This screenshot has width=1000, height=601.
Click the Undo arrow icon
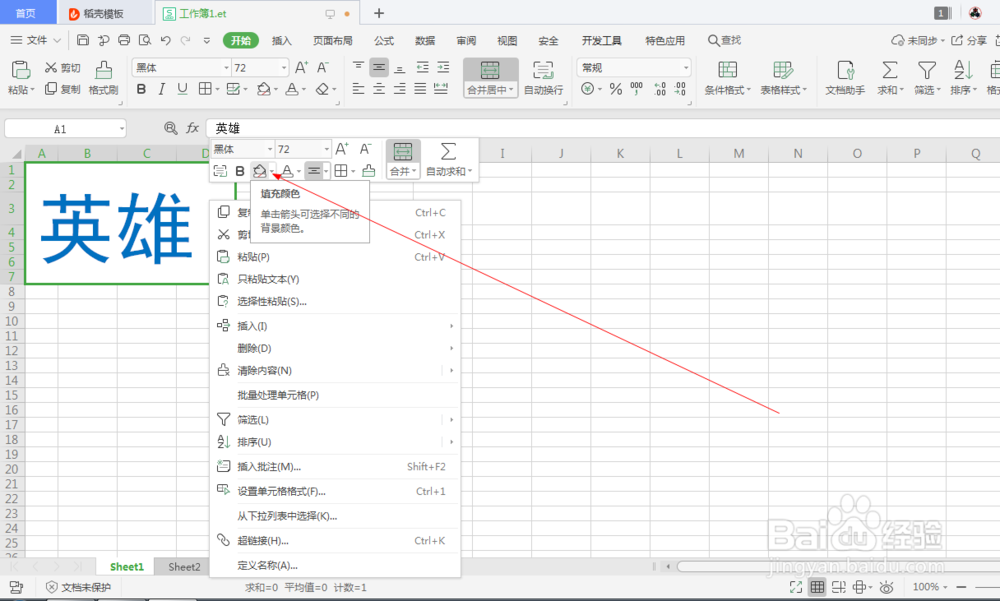tap(166, 40)
